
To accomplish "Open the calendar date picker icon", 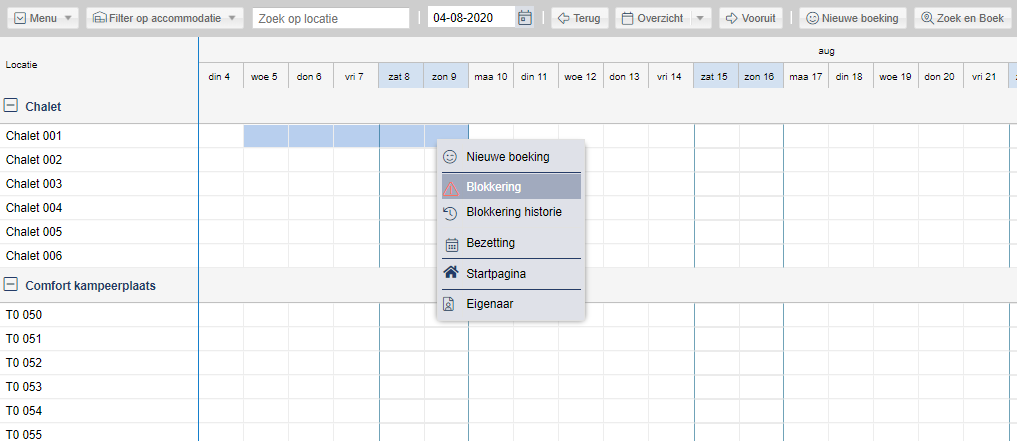I will (x=525, y=18).
